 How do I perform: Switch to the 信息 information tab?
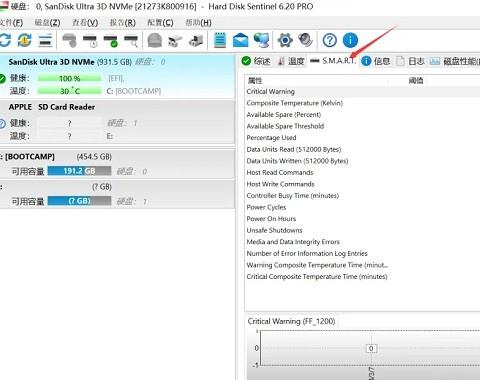click(x=376, y=61)
